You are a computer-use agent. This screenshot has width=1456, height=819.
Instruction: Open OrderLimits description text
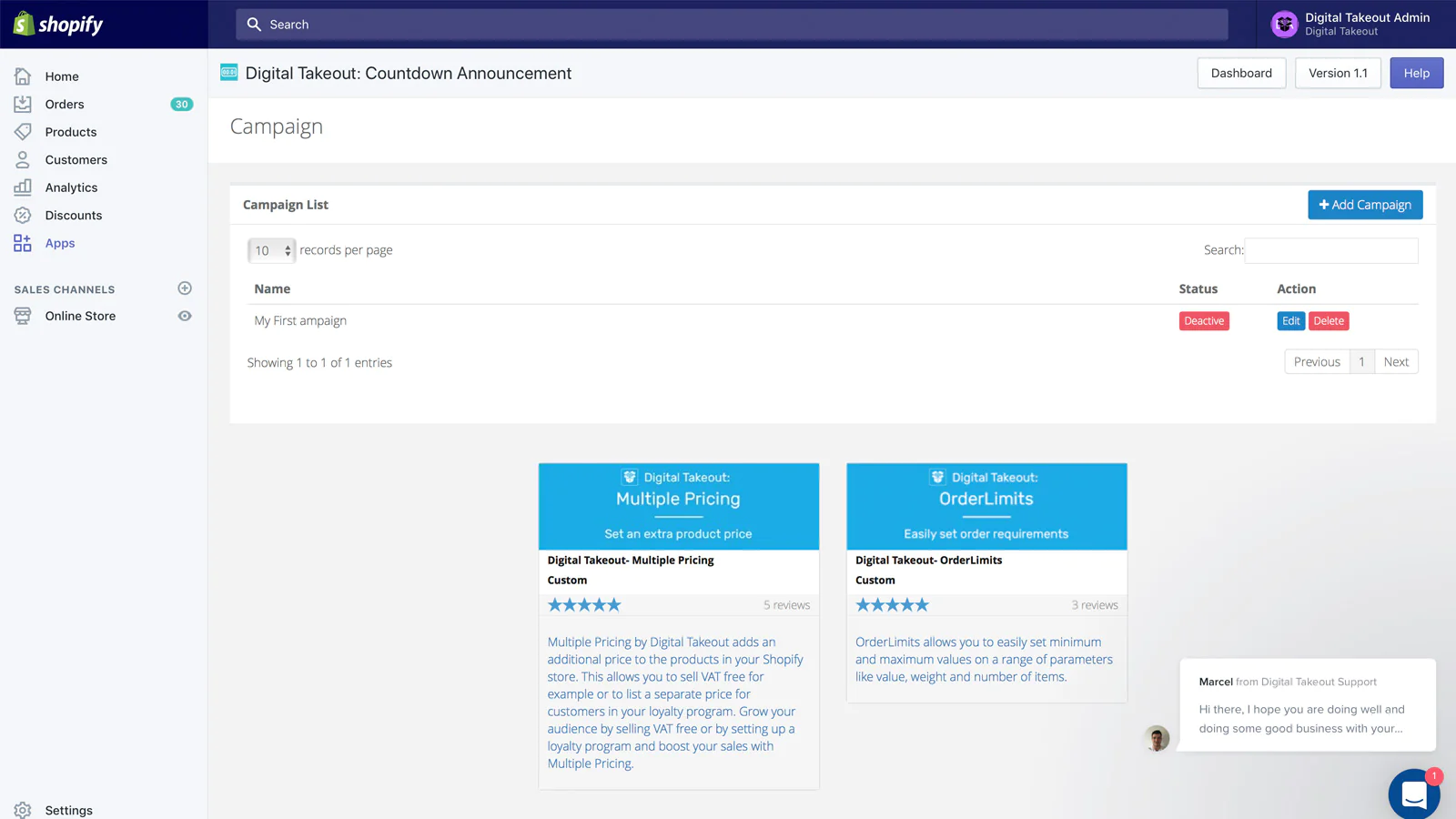click(x=984, y=659)
